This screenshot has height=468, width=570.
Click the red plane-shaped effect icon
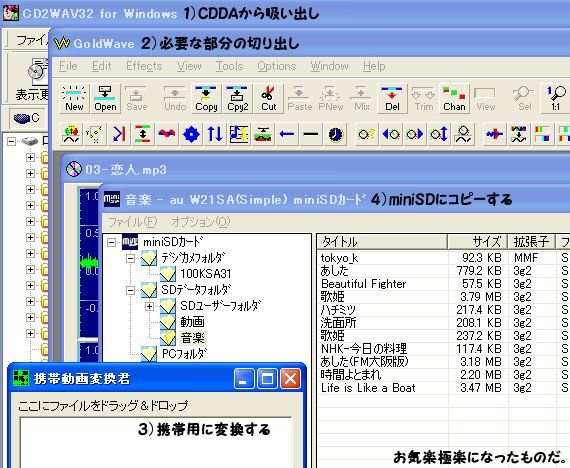(x=495, y=135)
